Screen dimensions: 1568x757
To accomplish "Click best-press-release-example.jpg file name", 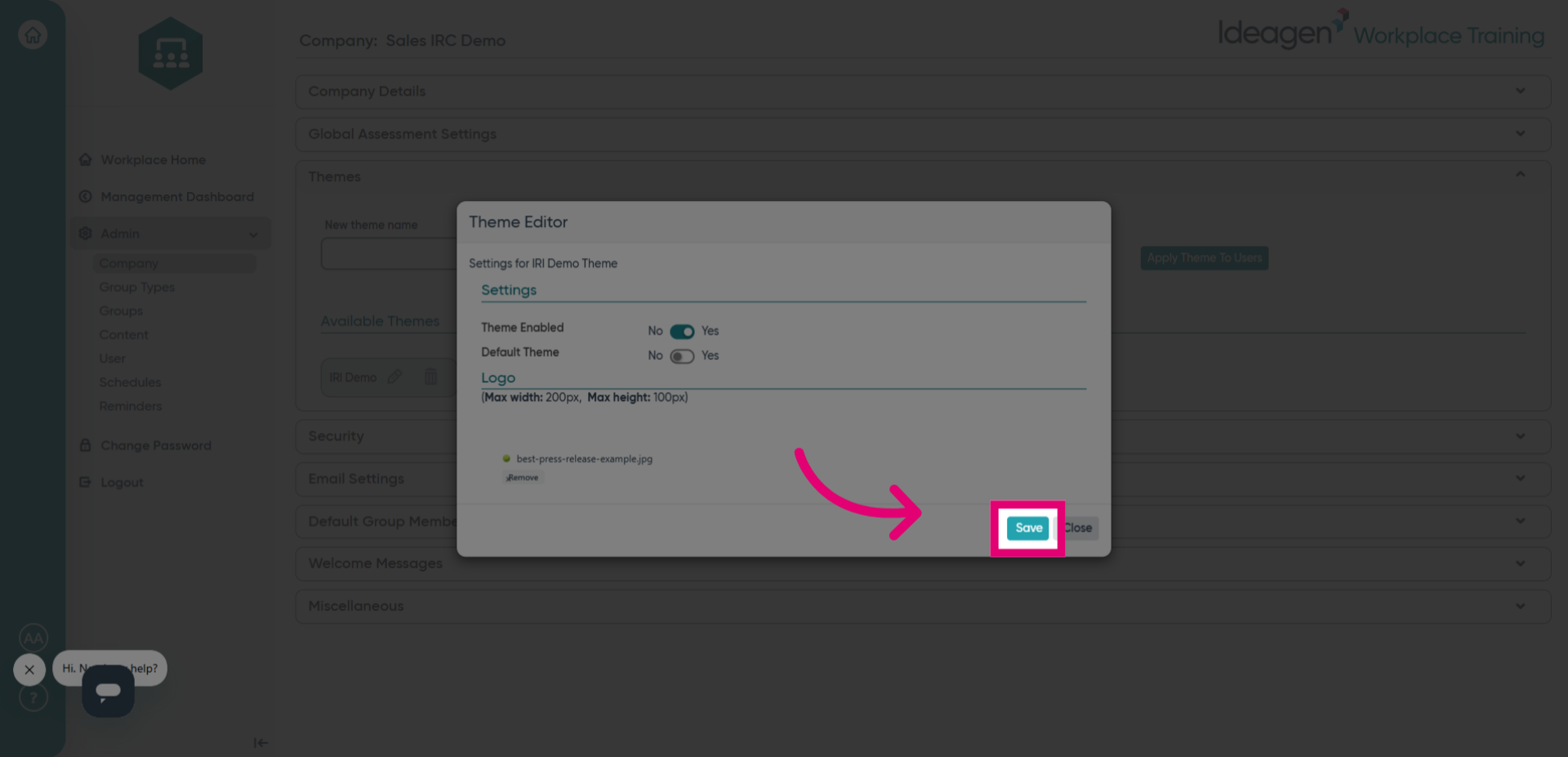I will [585, 459].
